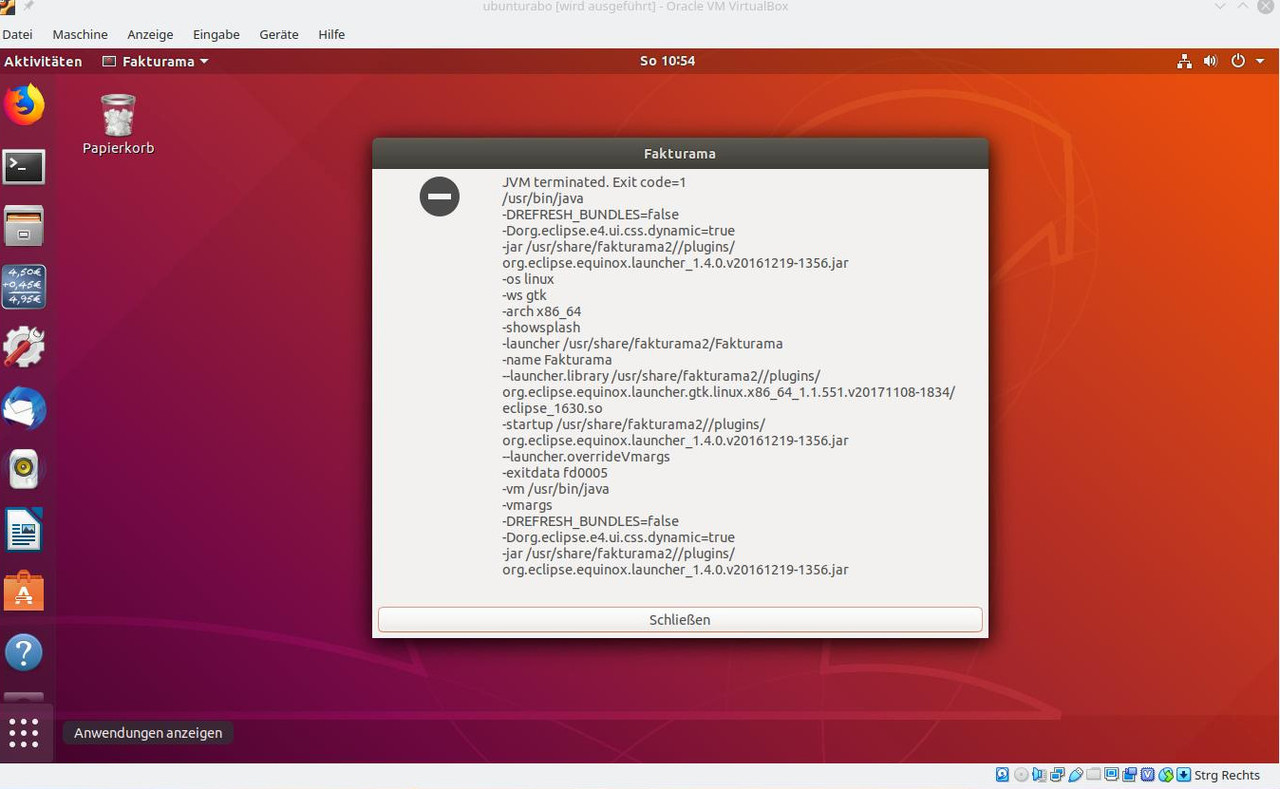Open the volume icon in the top panel
Viewport: 1280px width, 789px height.
pyautogui.click(x=1210, y=61)
